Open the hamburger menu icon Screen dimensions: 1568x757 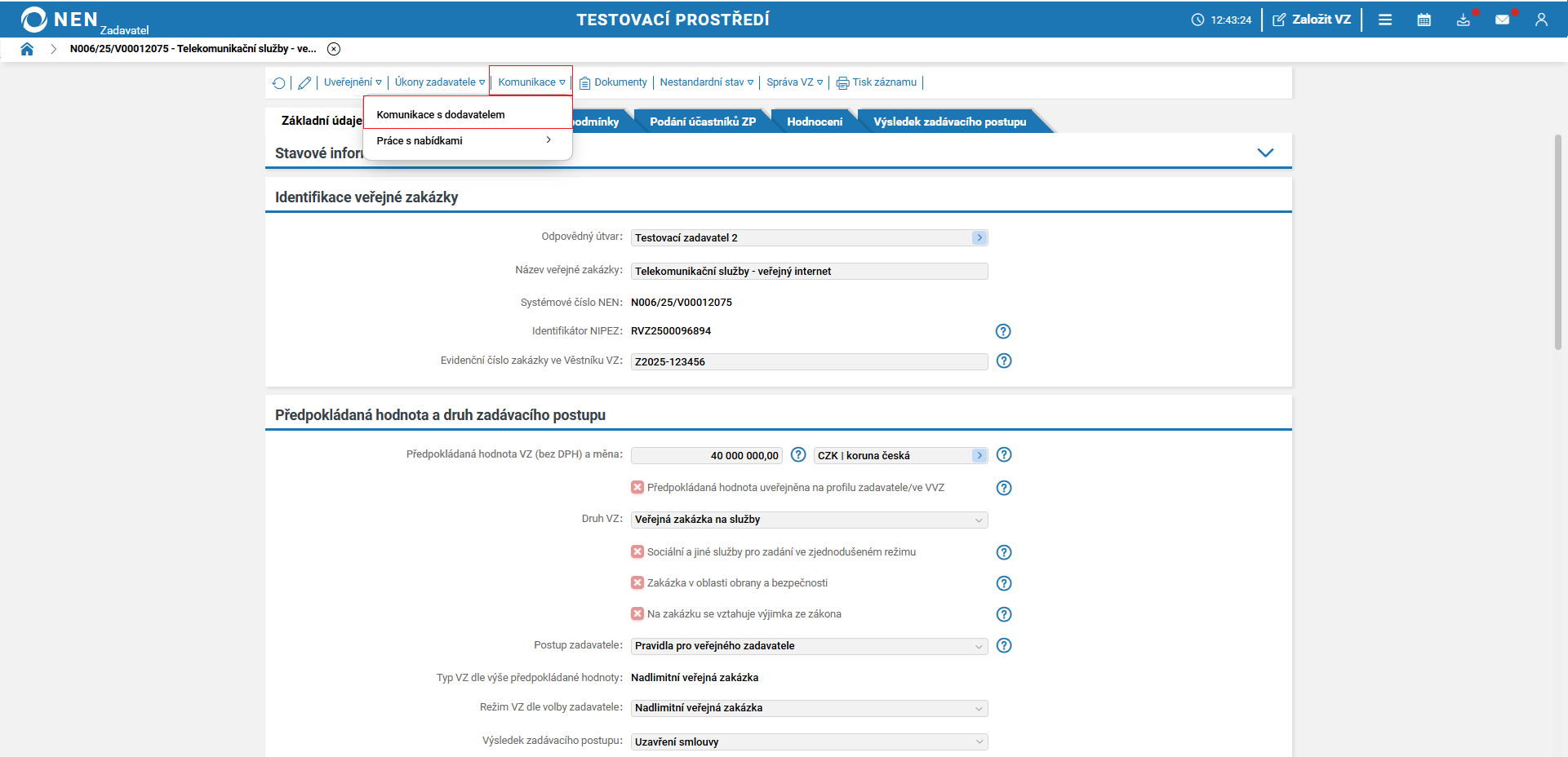[x=1385, y=20]
